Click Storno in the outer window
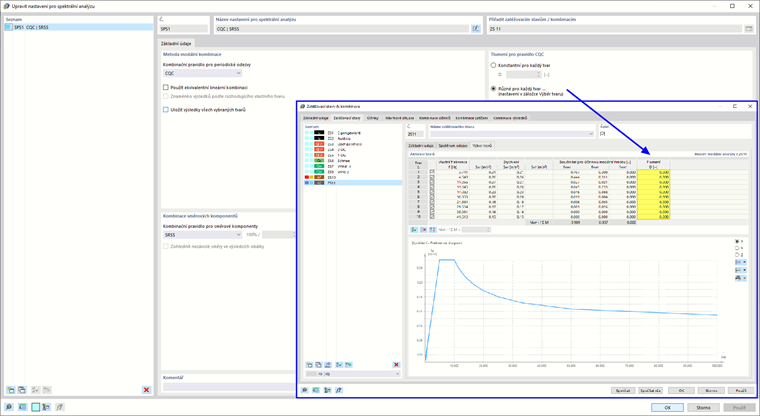This screenshot has width=760, height=416. pos(703,407)
